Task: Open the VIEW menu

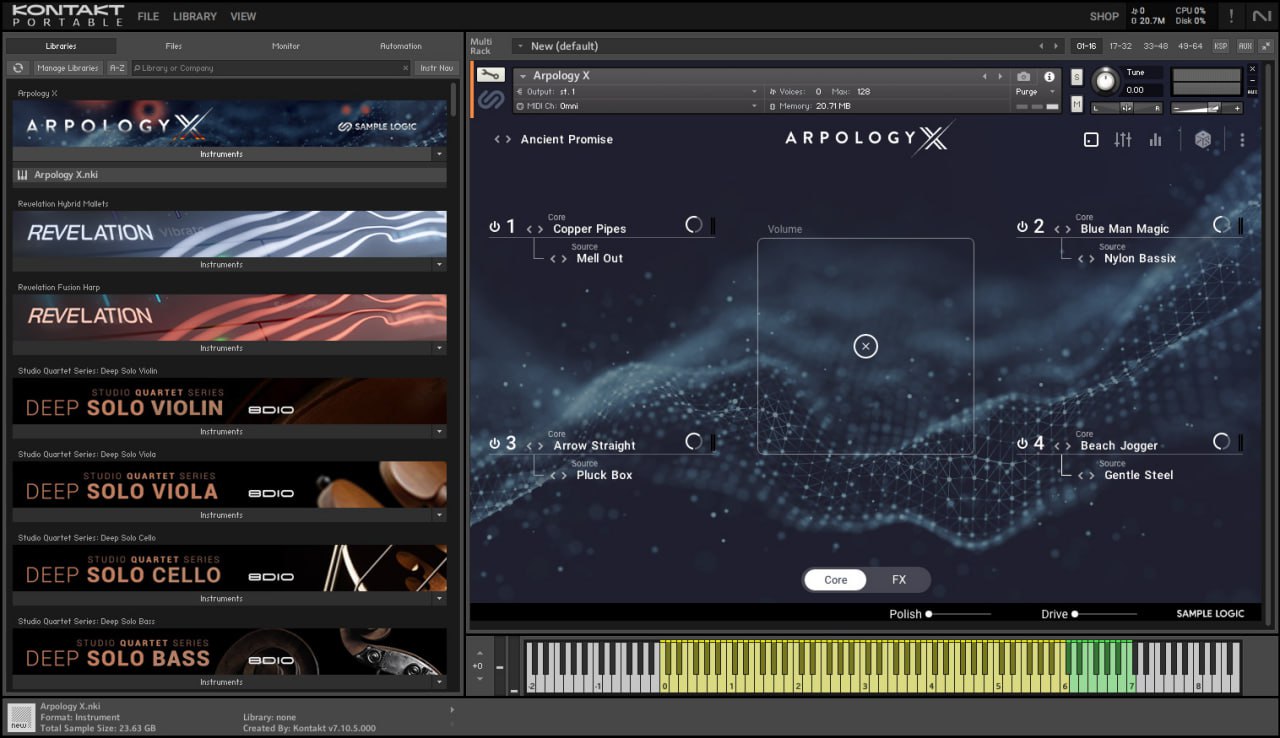Action: coord(243,16)
